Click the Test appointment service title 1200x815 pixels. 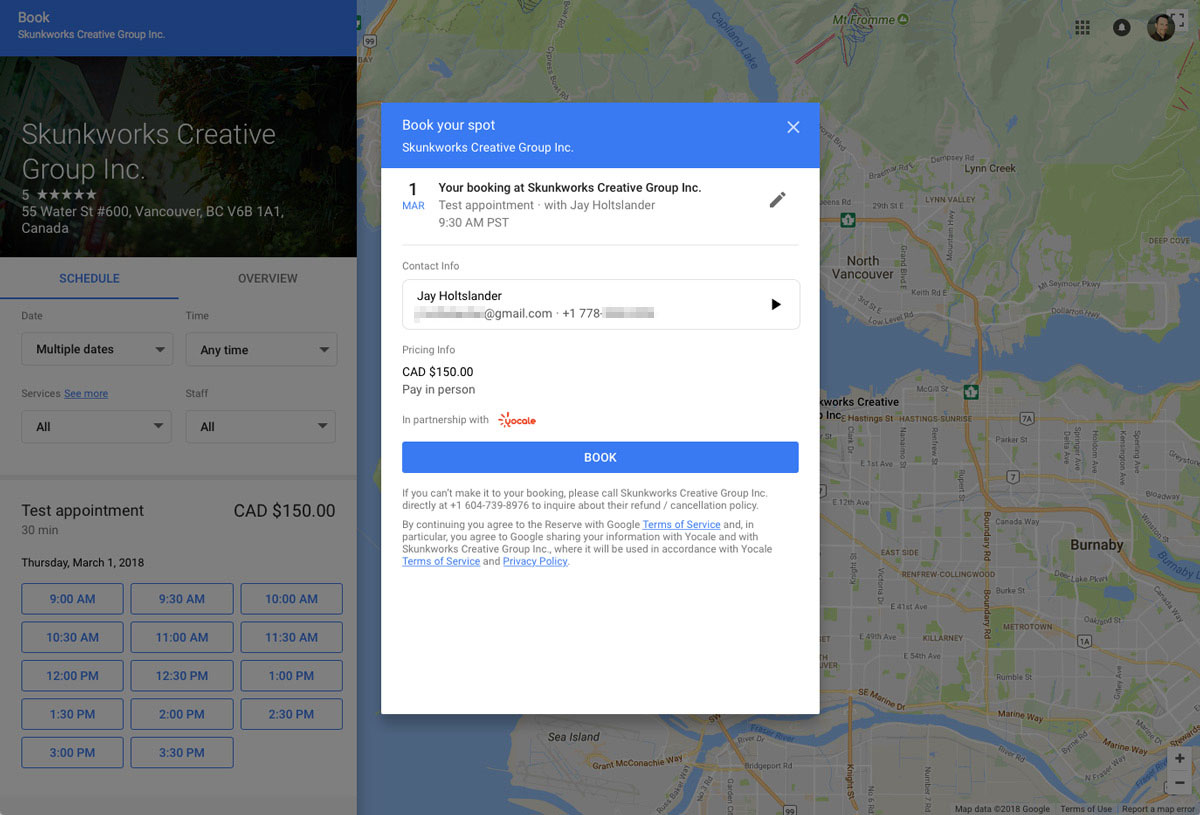tap(83, 510)
